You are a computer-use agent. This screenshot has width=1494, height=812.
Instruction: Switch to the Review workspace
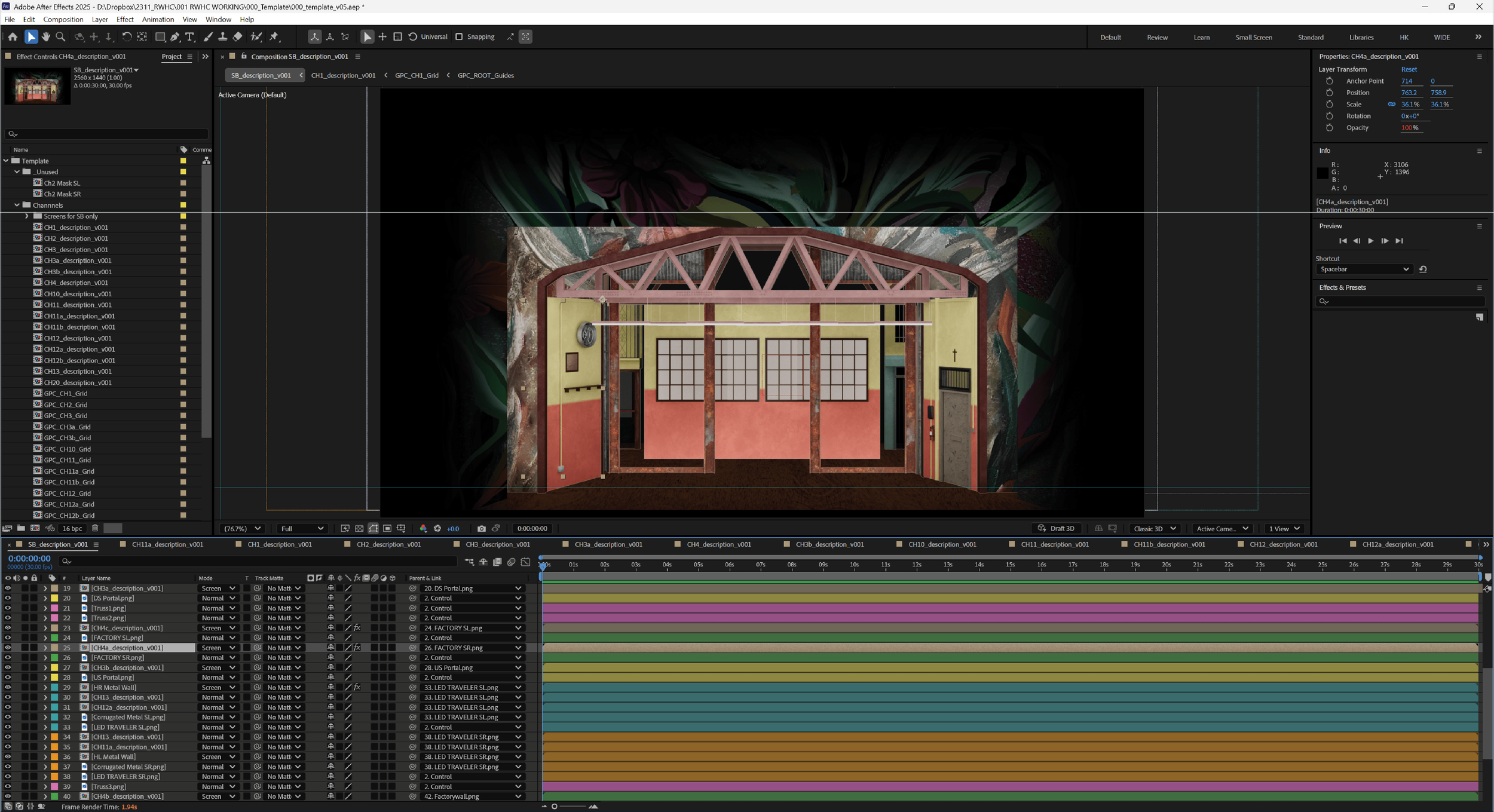[x=1157, y=37]
